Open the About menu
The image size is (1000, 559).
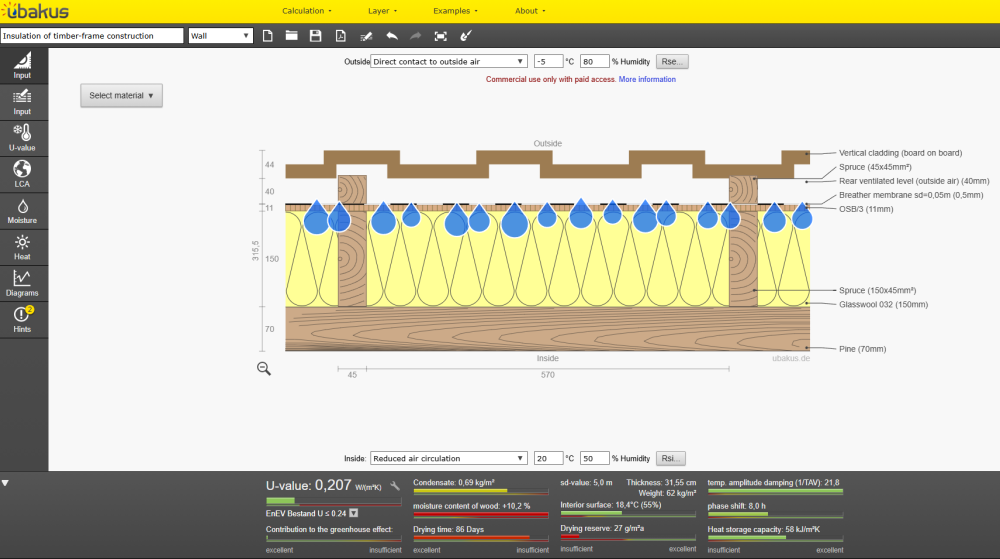[530, 11]
